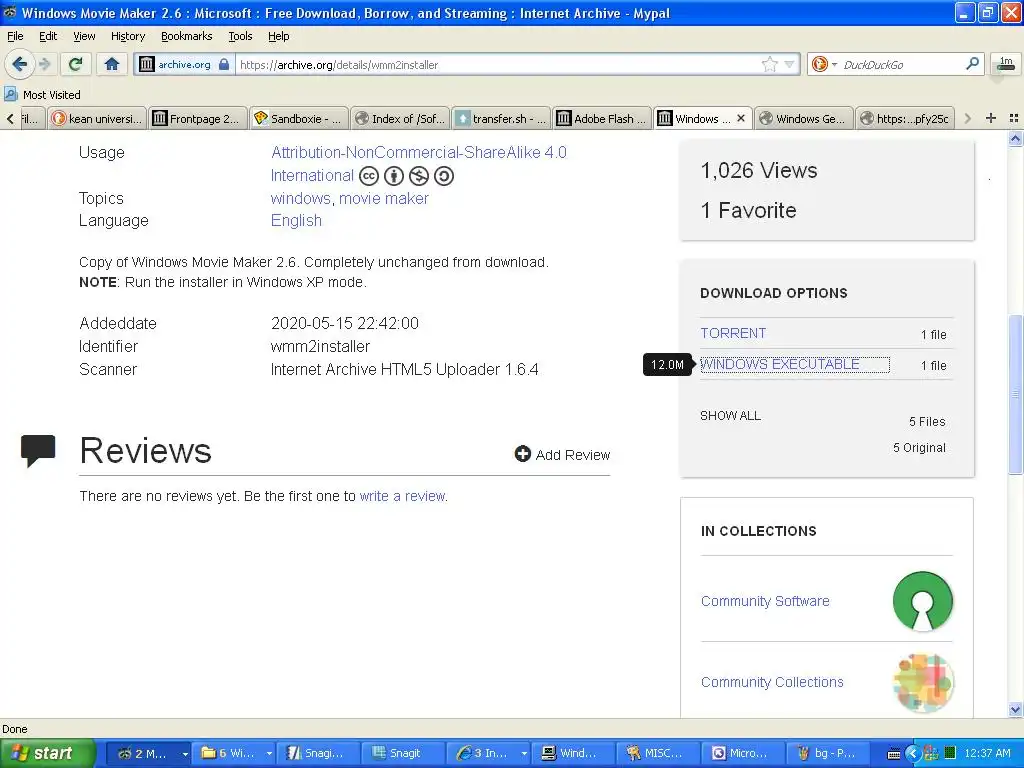
Task: Click the search magnifier icon
Action: 972,64
